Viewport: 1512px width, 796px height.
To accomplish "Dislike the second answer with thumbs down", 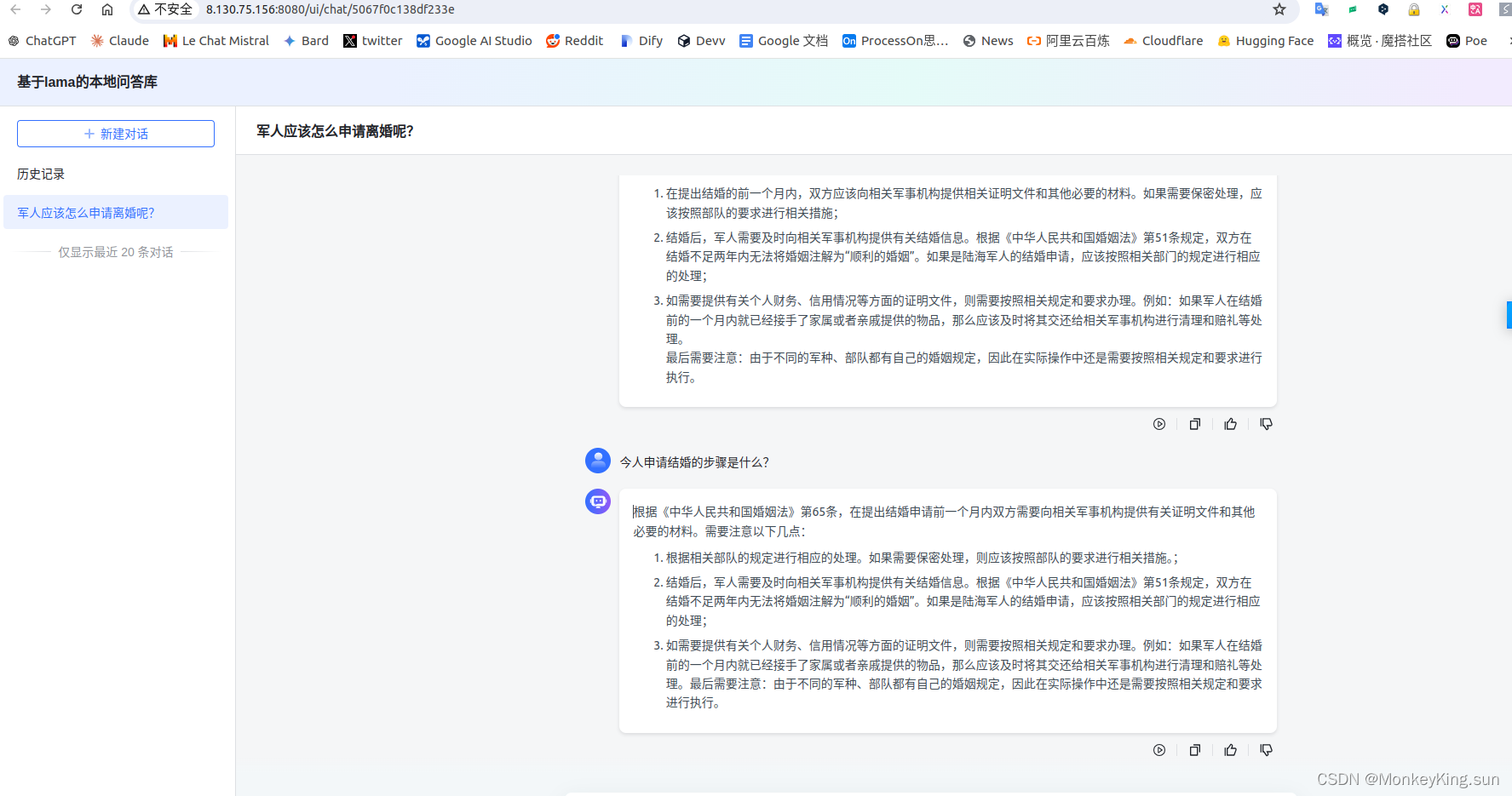I will click(1267, 750).
